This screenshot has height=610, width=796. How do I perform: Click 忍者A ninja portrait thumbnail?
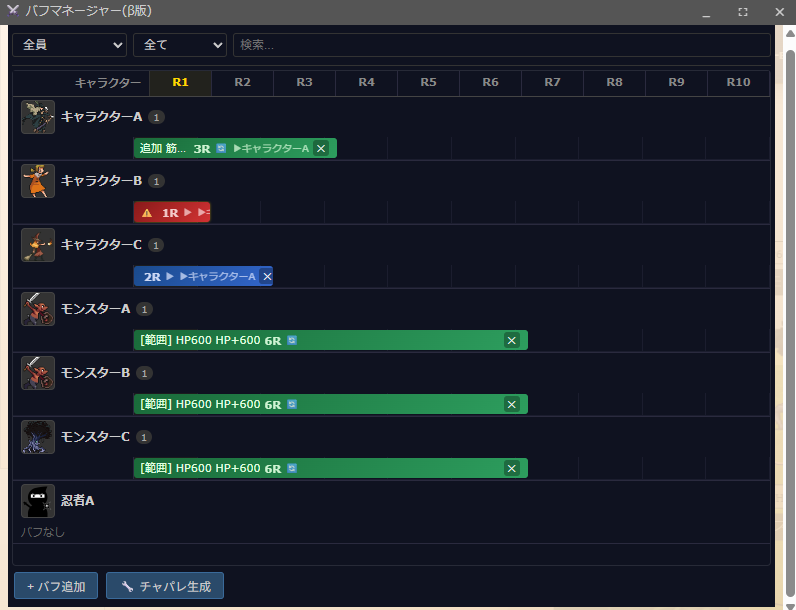(38, 500)
